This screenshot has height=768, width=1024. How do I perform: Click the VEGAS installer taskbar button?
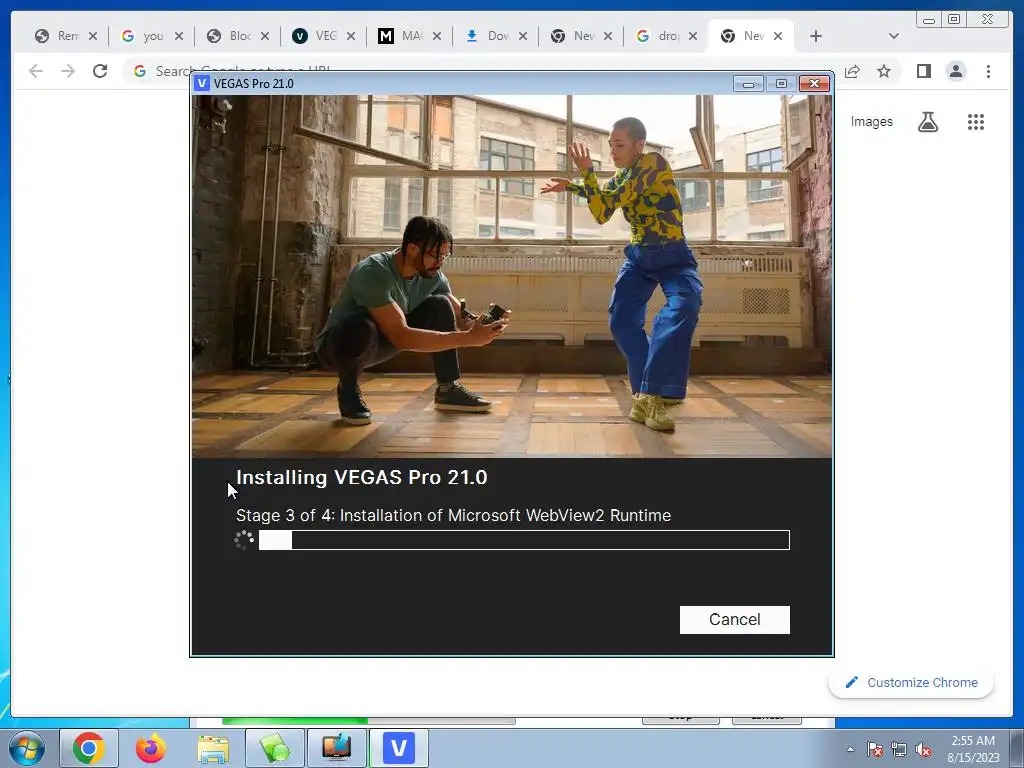pyautogui.click(x=399, y=748)
